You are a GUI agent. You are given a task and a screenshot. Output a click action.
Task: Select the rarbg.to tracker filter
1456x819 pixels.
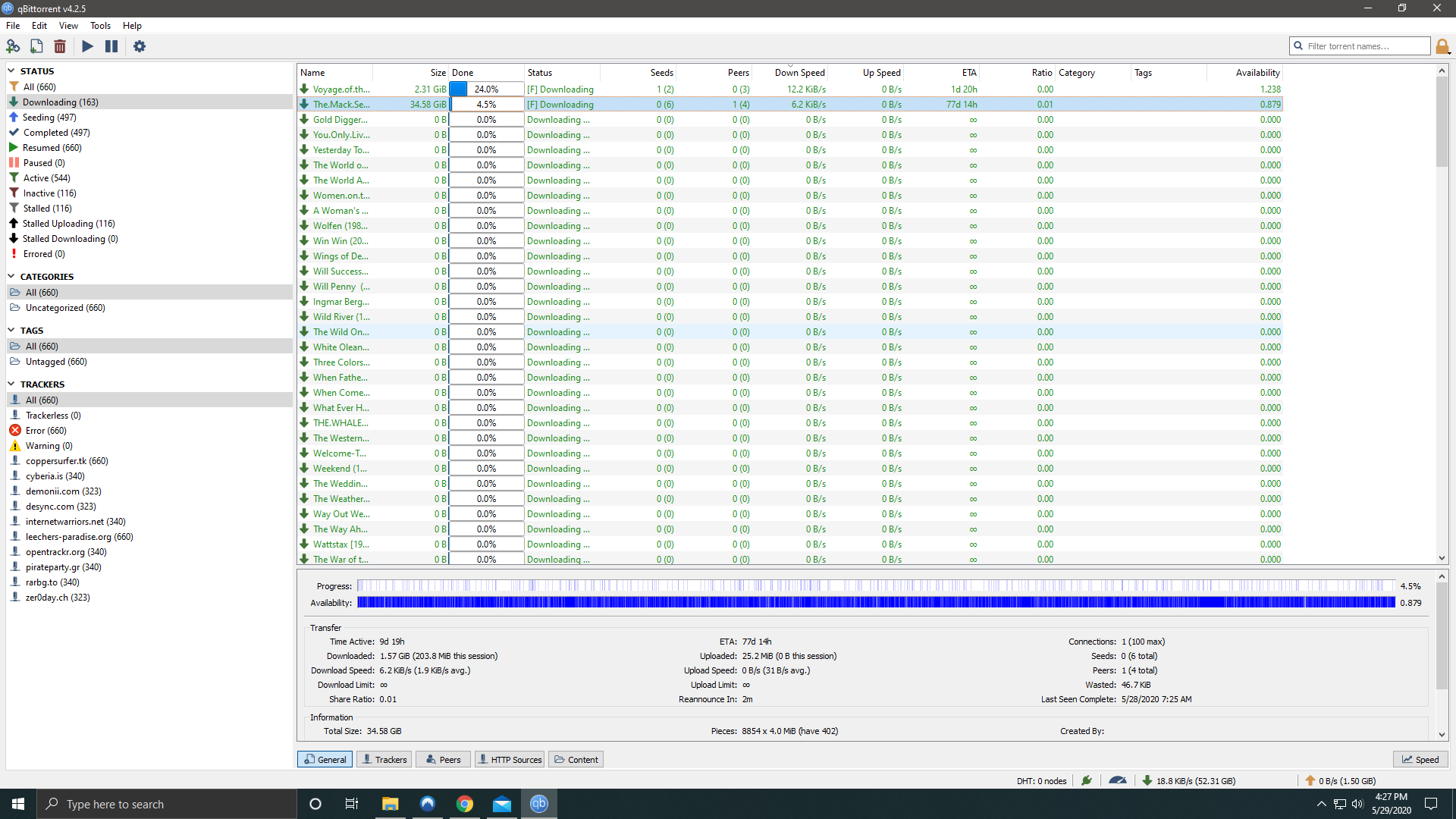point(52,582)
